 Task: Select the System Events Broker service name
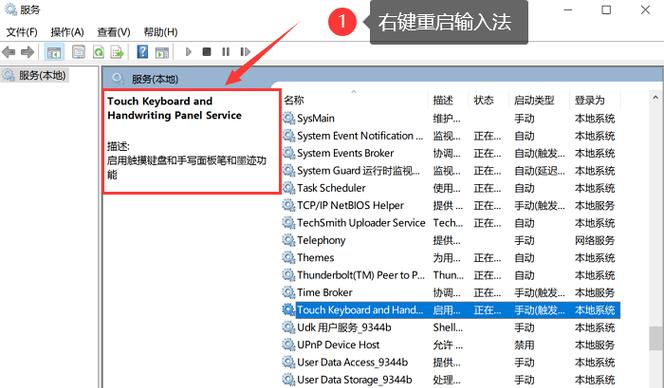coord(346,153)
